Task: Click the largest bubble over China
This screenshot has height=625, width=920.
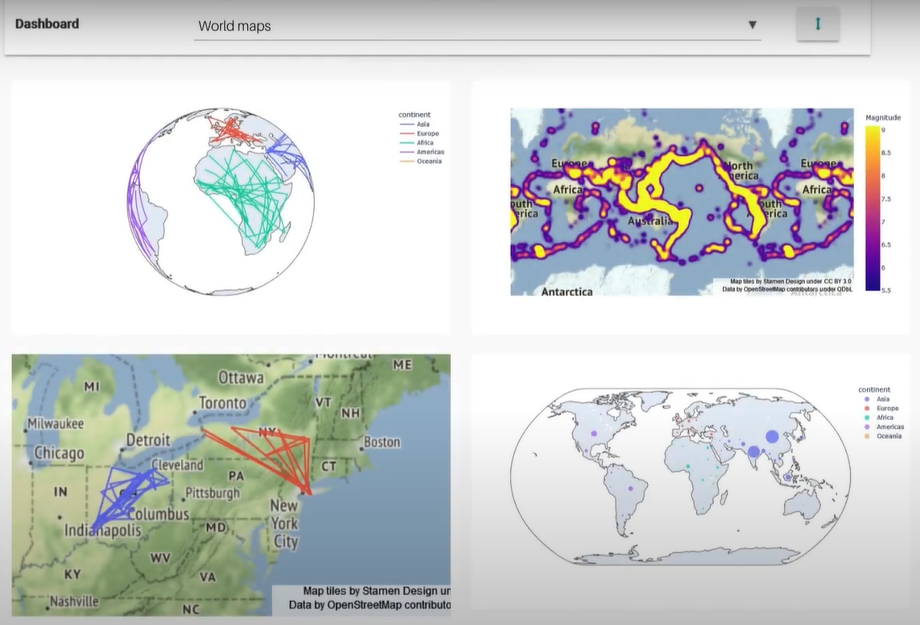Action: point(771,436)
